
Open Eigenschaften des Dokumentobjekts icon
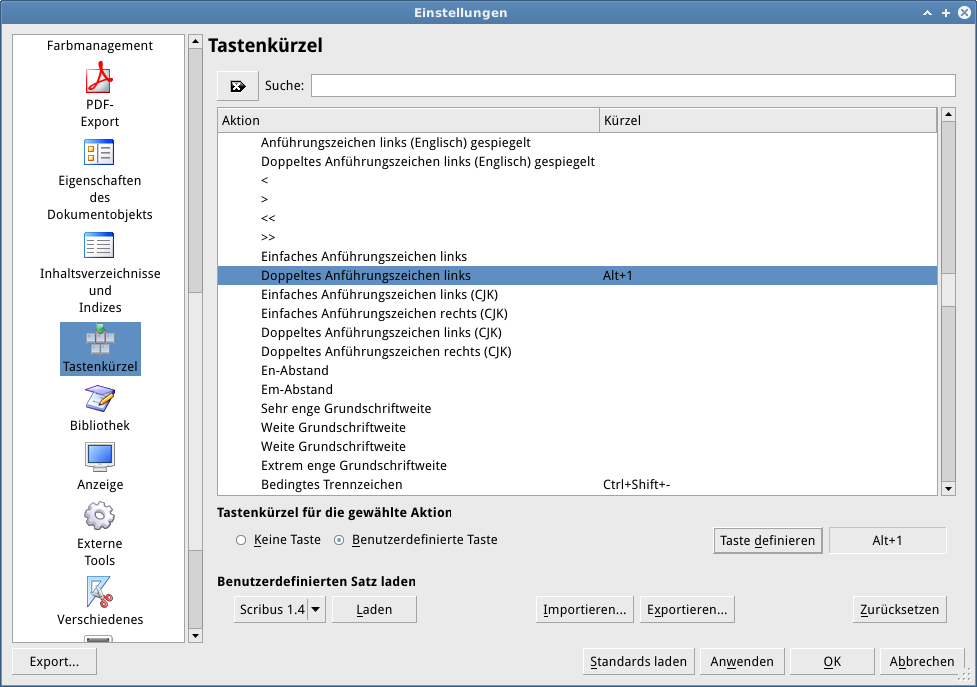click(x=100, y=153)
